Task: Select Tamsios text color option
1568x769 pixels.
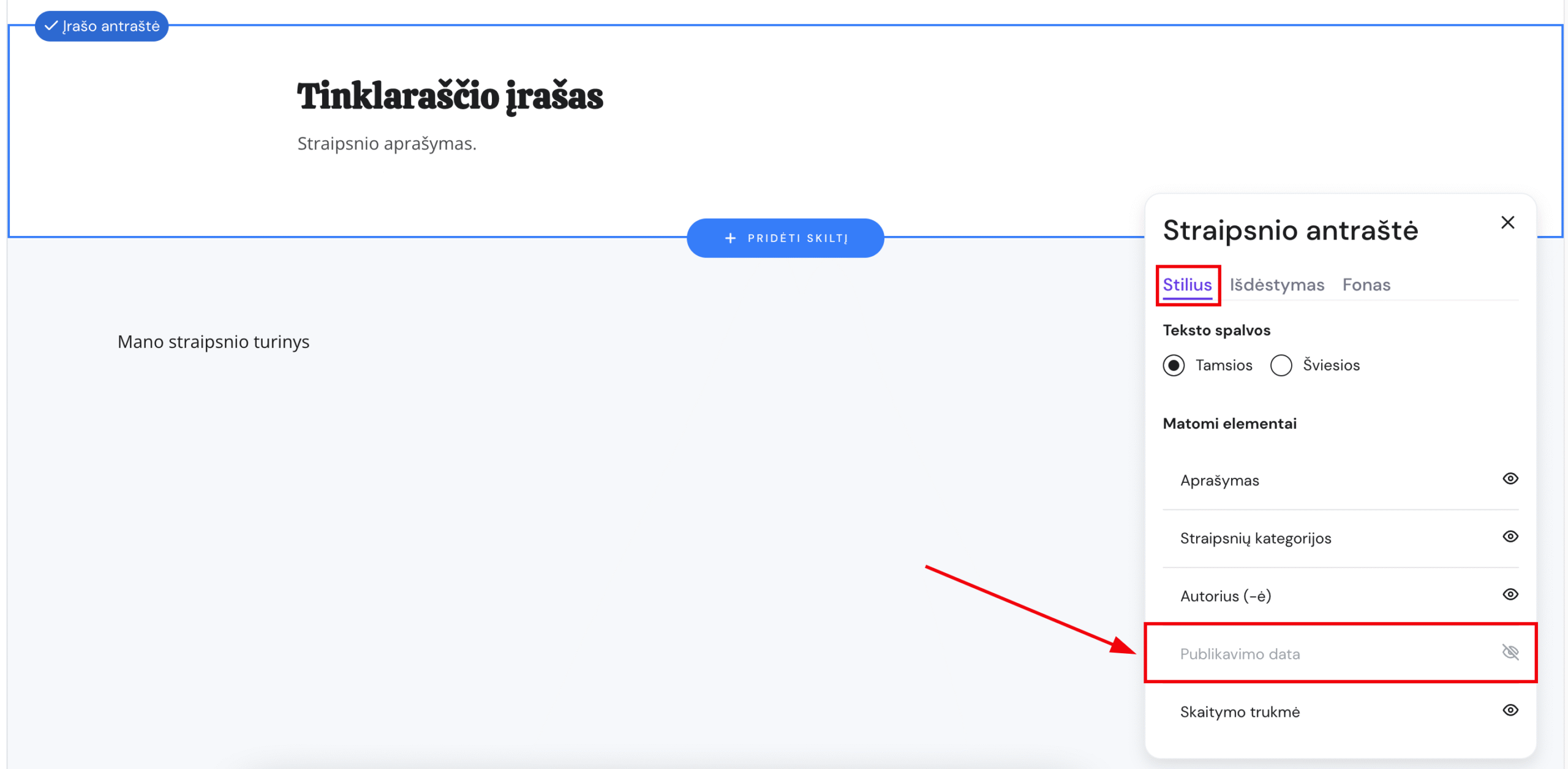Action: [x=1174, y=365]
